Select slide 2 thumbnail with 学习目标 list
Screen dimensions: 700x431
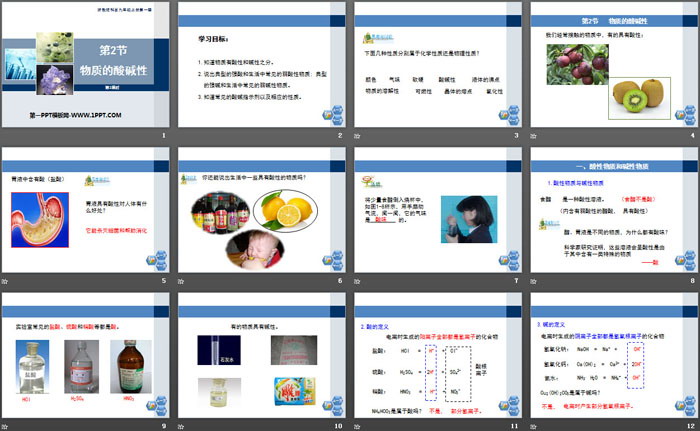pos(262,65)
